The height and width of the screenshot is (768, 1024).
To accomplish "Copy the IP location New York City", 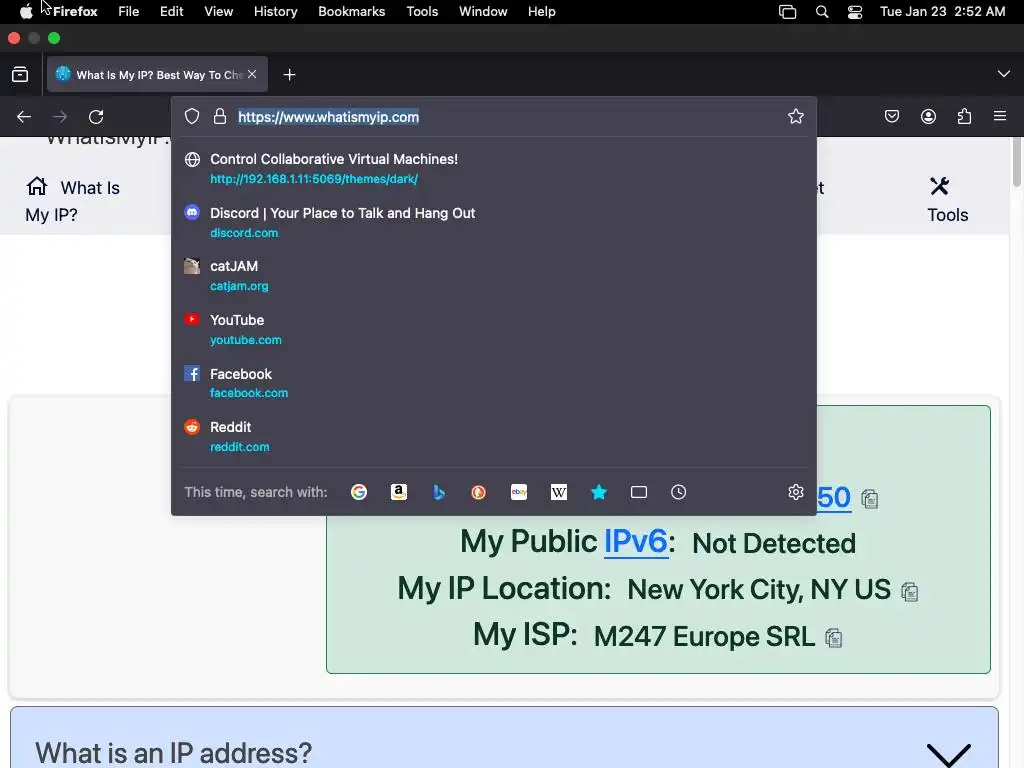I will tap(910, 592).
